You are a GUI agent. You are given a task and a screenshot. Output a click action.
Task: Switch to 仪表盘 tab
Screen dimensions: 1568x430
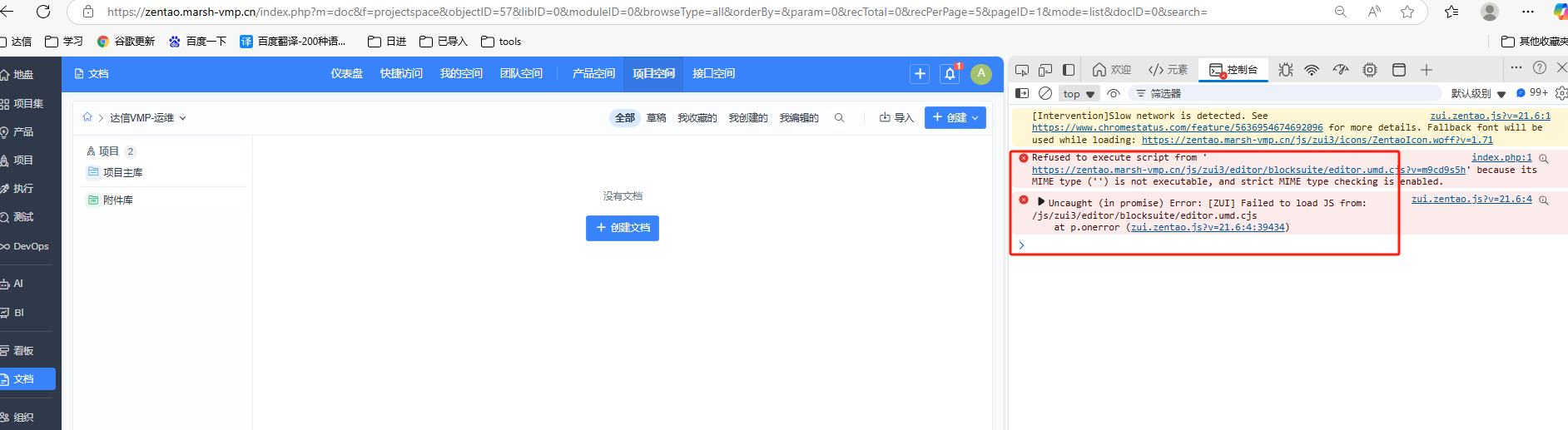(x=347, y=74)
